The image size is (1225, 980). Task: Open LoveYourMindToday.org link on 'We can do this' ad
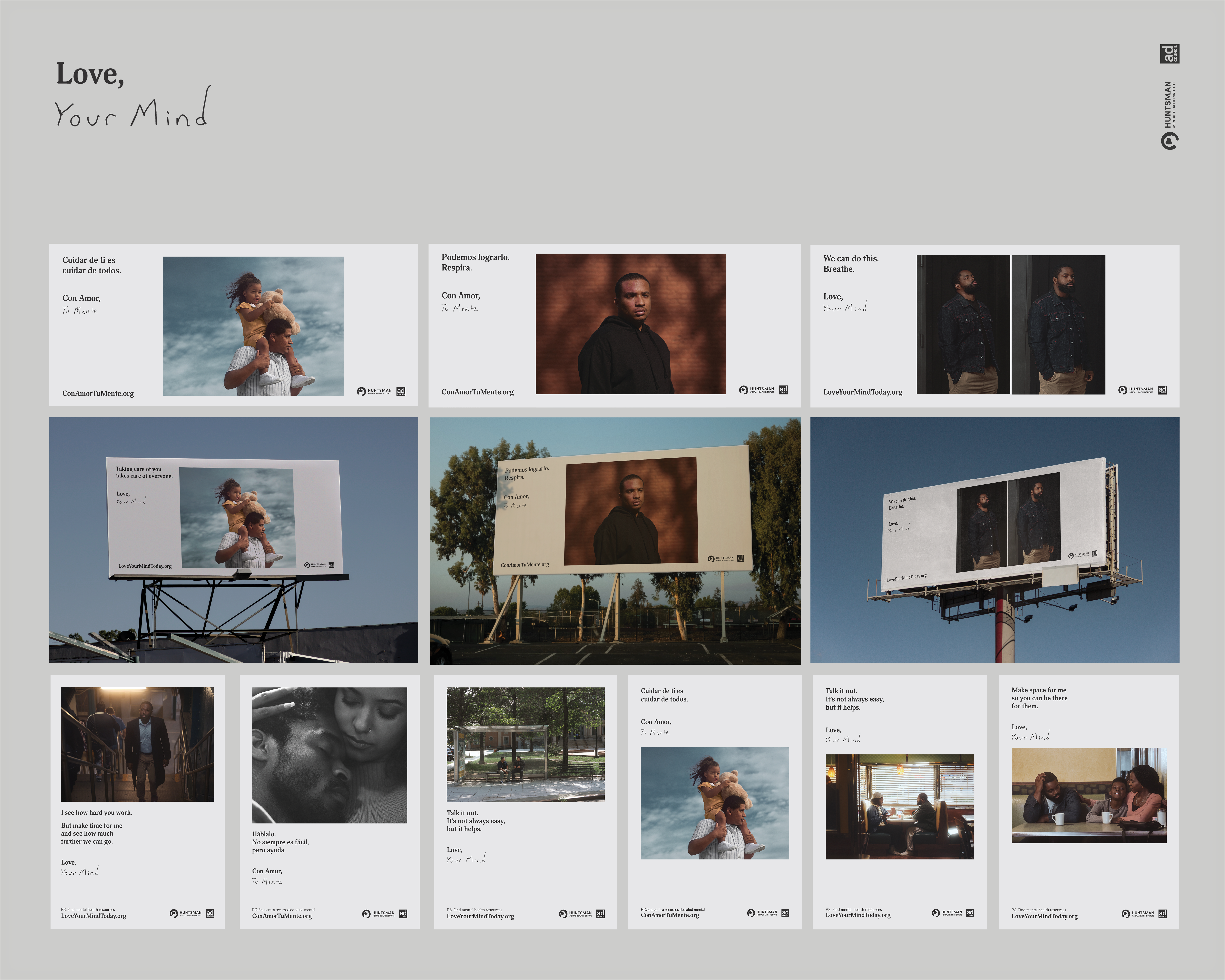pos(863,392)
